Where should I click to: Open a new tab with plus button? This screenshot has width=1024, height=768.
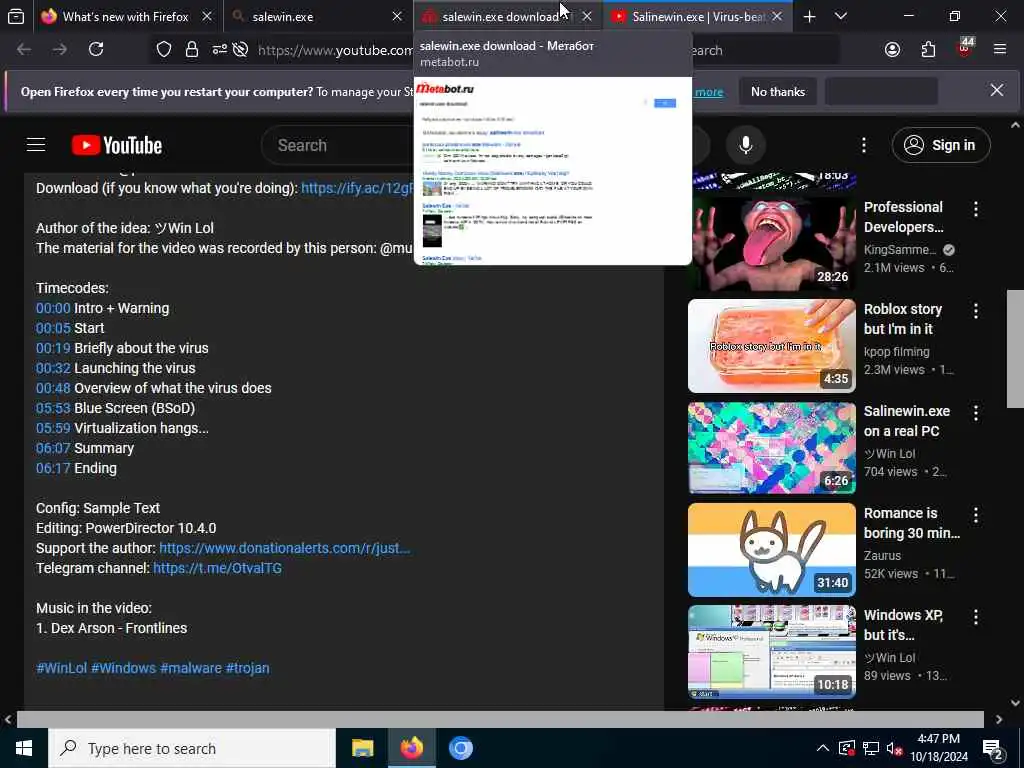(809, 16)
